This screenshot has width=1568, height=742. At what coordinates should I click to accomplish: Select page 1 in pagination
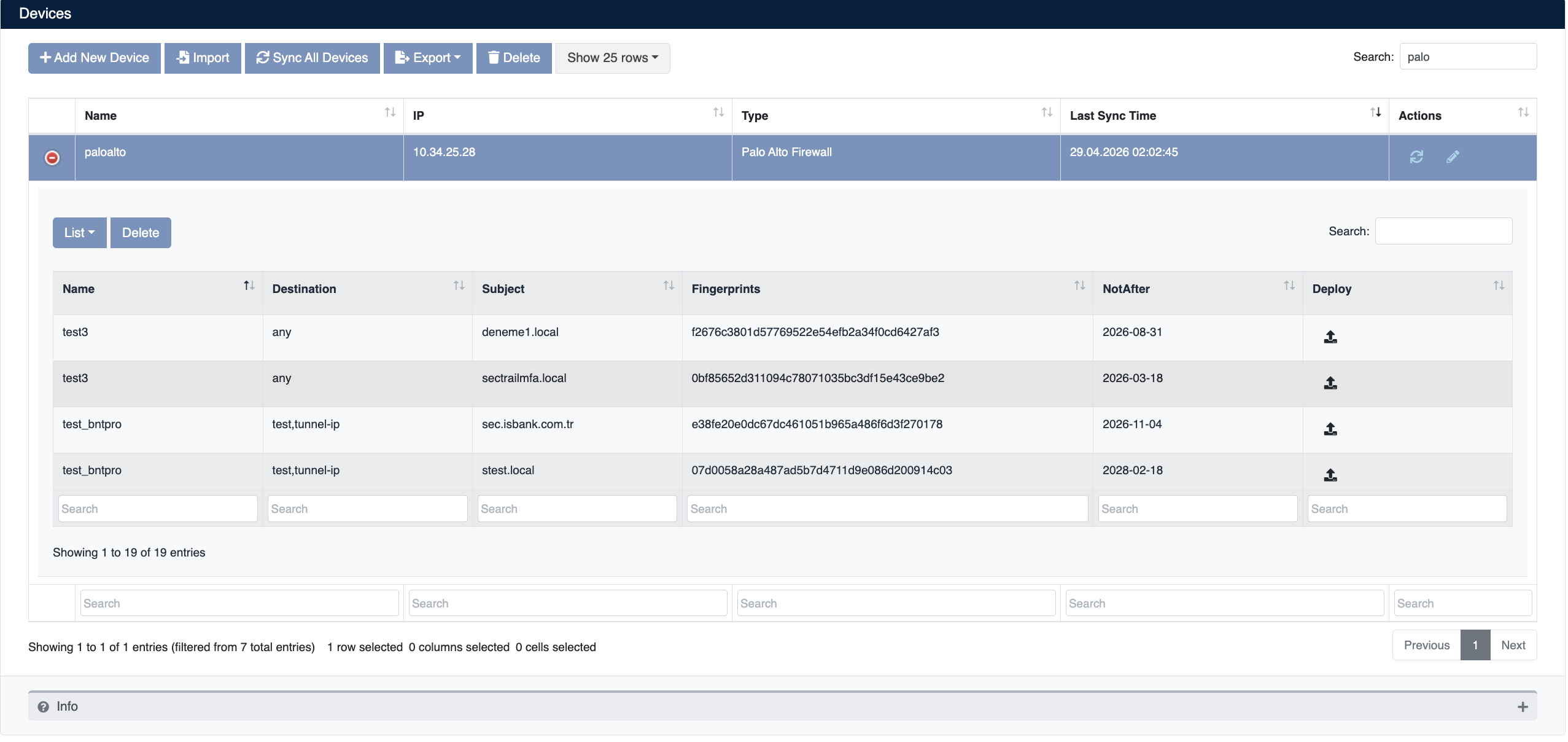[x=1475, y=645]
